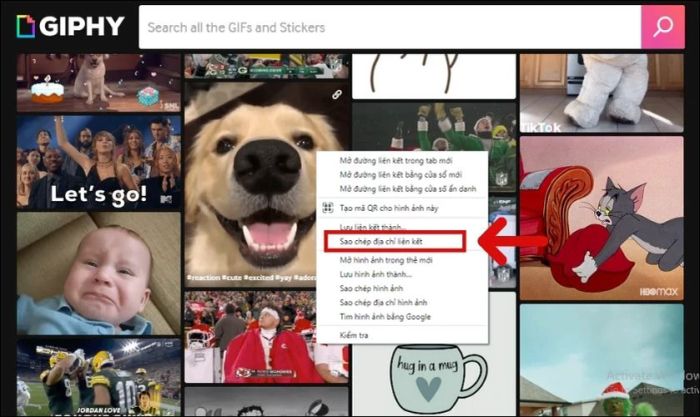Choose Sao chép hình ảnh

point(371,288)
